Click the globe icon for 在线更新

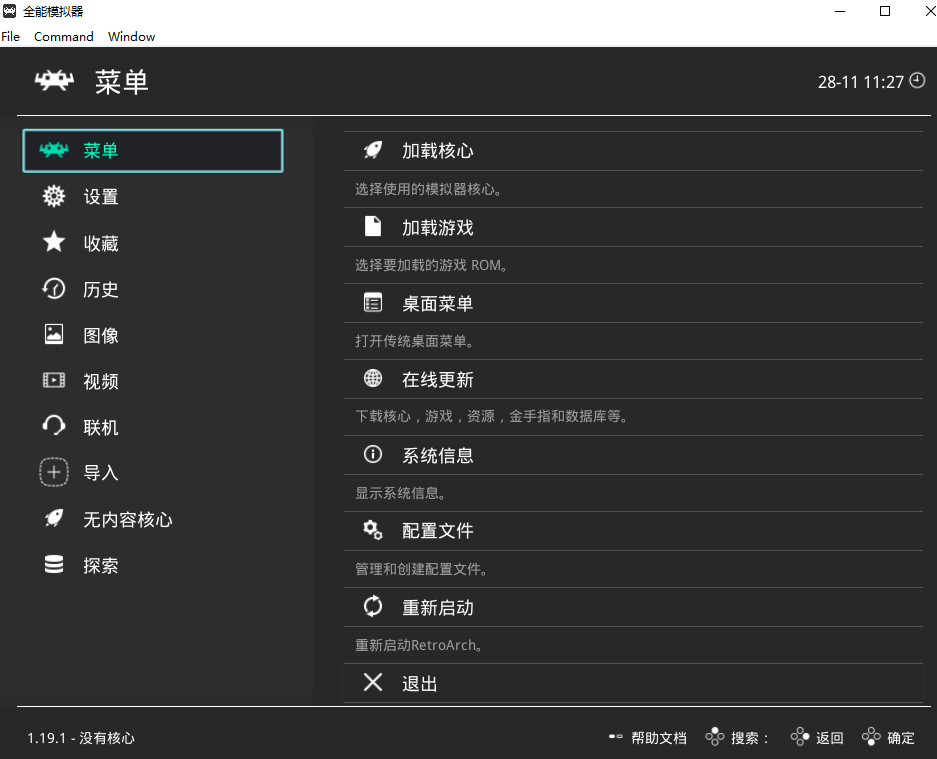[x=373, y=378]
